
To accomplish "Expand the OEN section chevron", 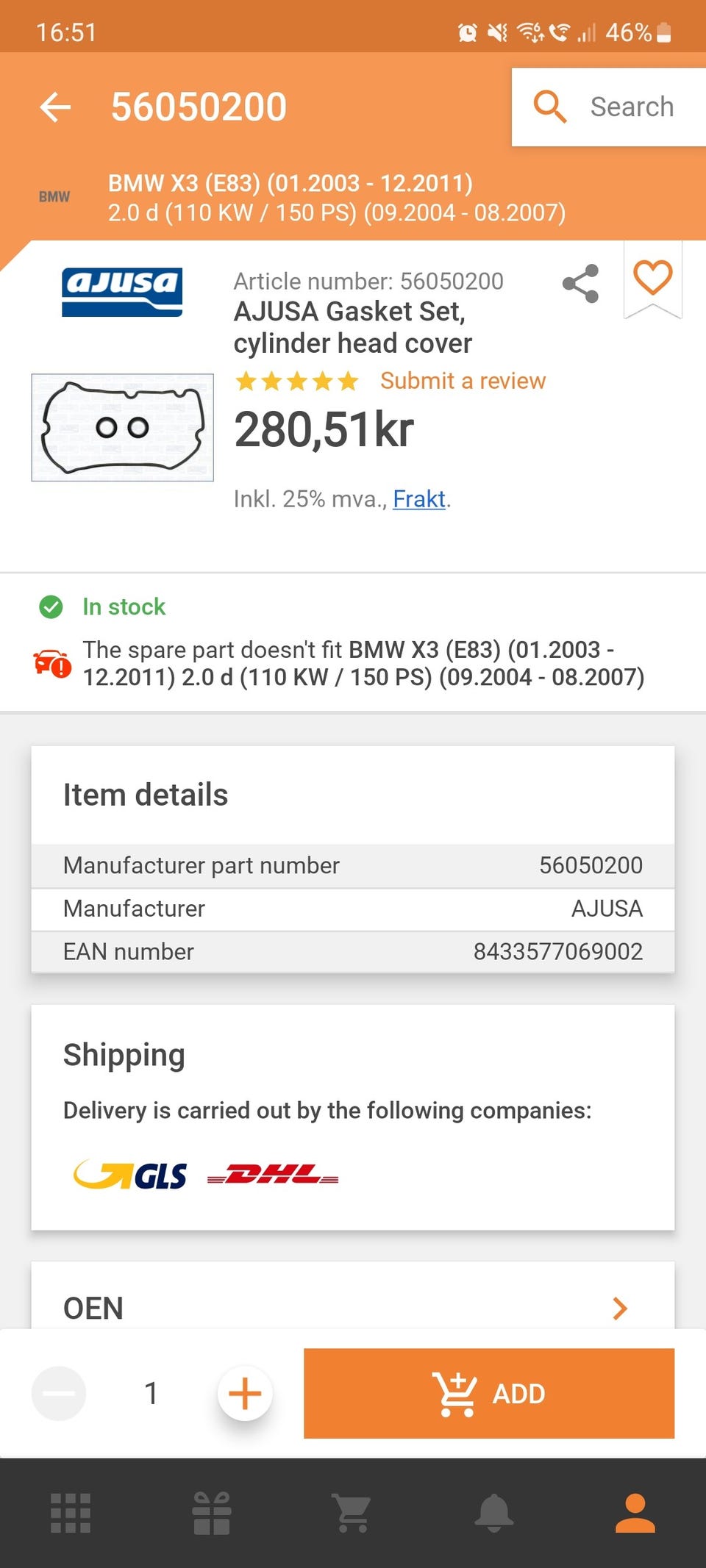I will point(620,1309).
